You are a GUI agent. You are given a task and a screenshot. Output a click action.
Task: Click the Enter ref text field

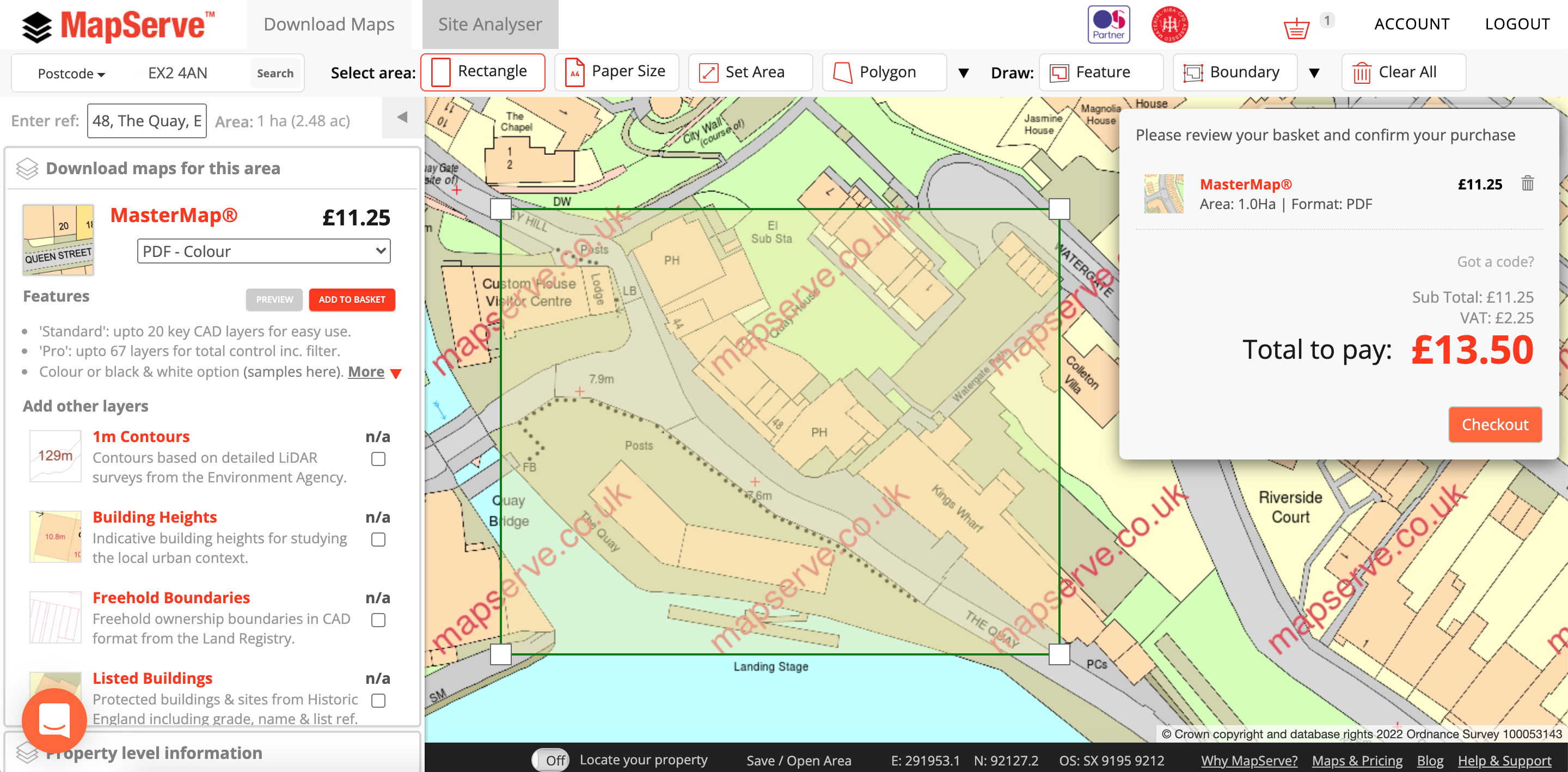(x=146, y=120)
